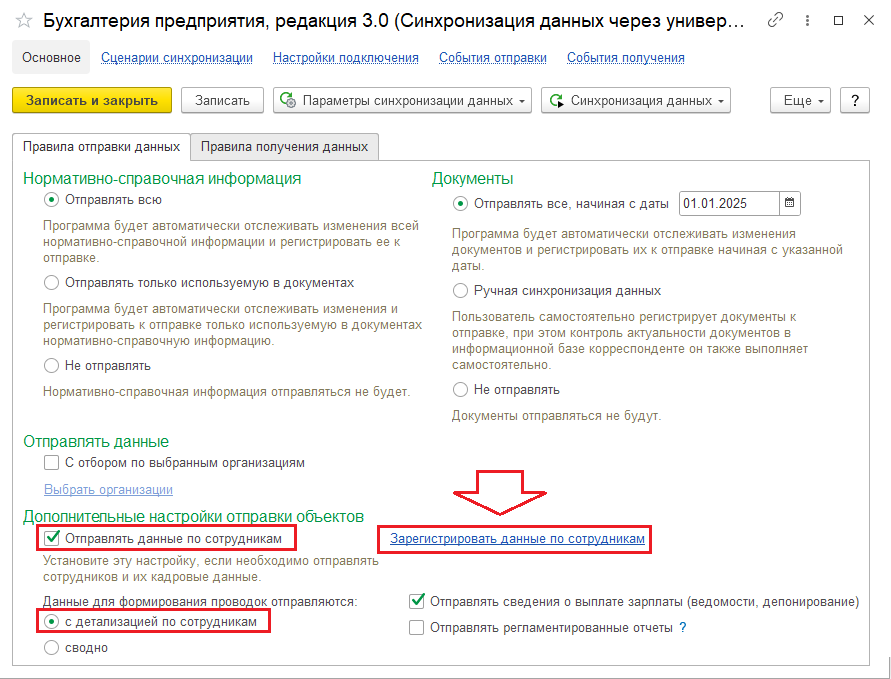Choose 'Ручная синхронизация данных' option

(x=460, y=291)
